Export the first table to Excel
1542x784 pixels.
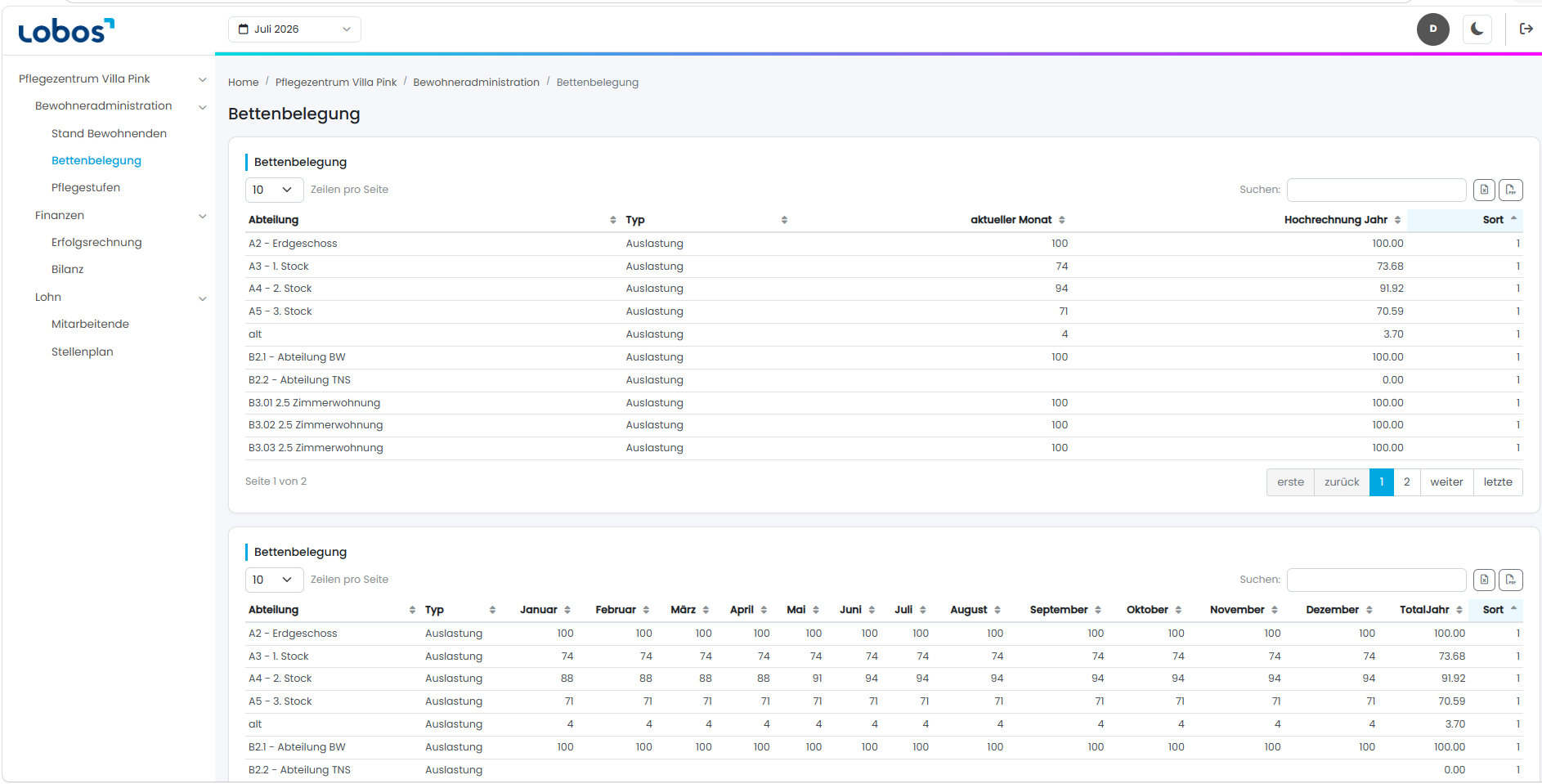(1484, 190)
